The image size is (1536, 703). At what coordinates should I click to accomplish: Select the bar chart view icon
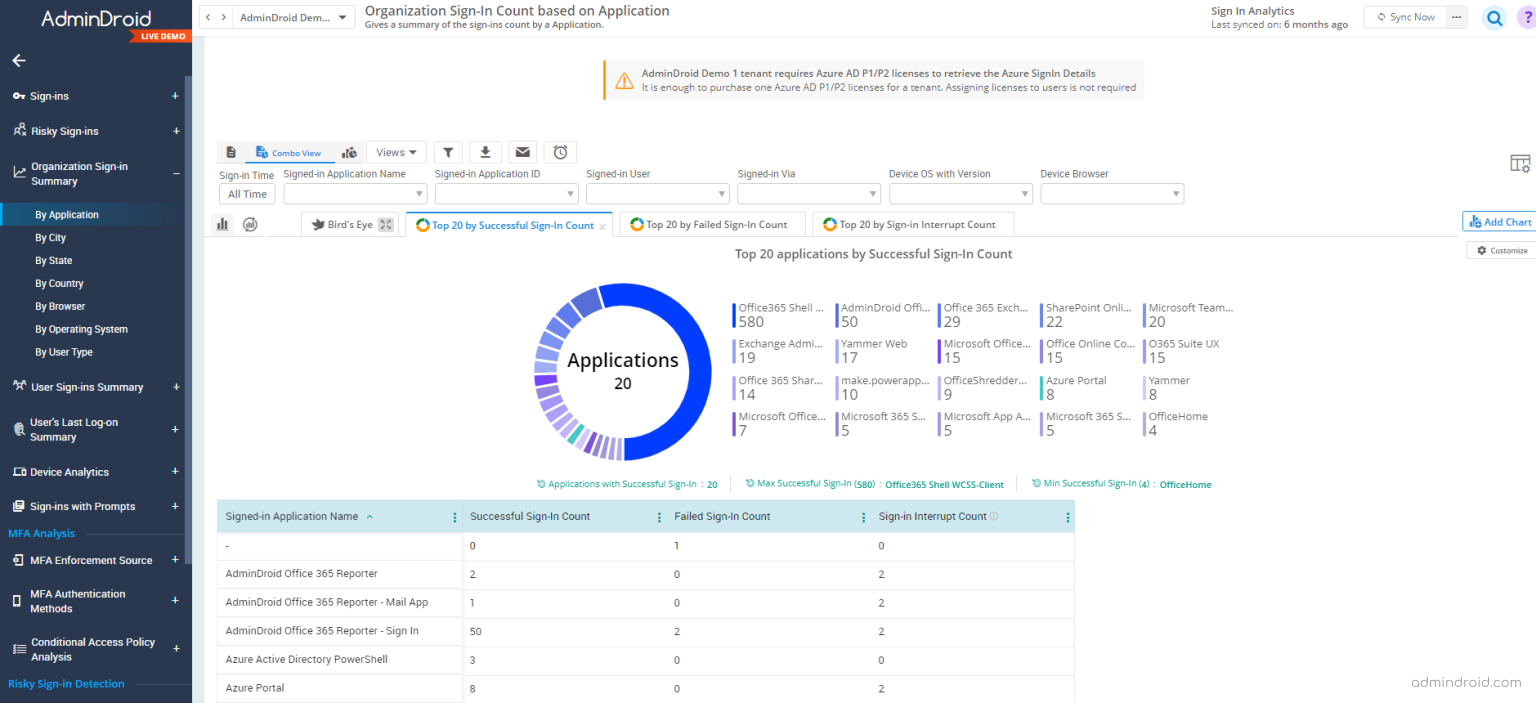pos(221,224)
